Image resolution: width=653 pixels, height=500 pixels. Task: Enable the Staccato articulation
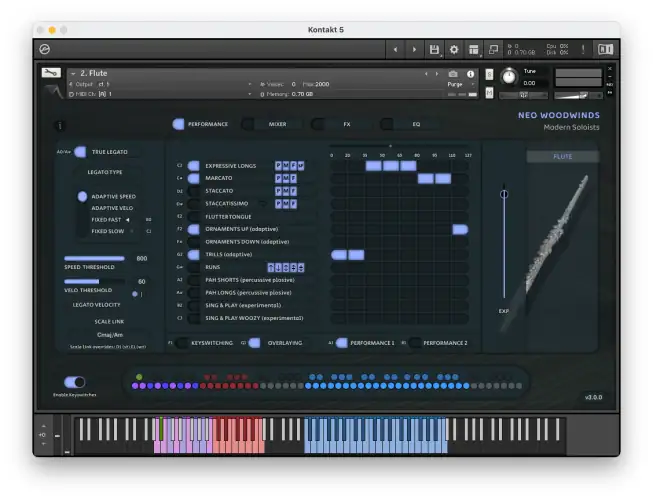(193, 191)
